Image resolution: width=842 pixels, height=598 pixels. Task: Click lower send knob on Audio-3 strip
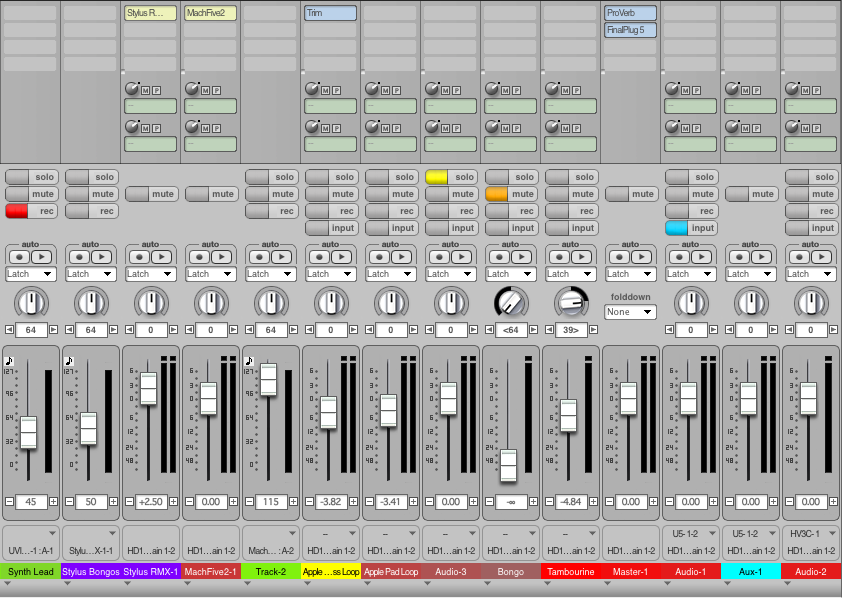coord(432,127)
